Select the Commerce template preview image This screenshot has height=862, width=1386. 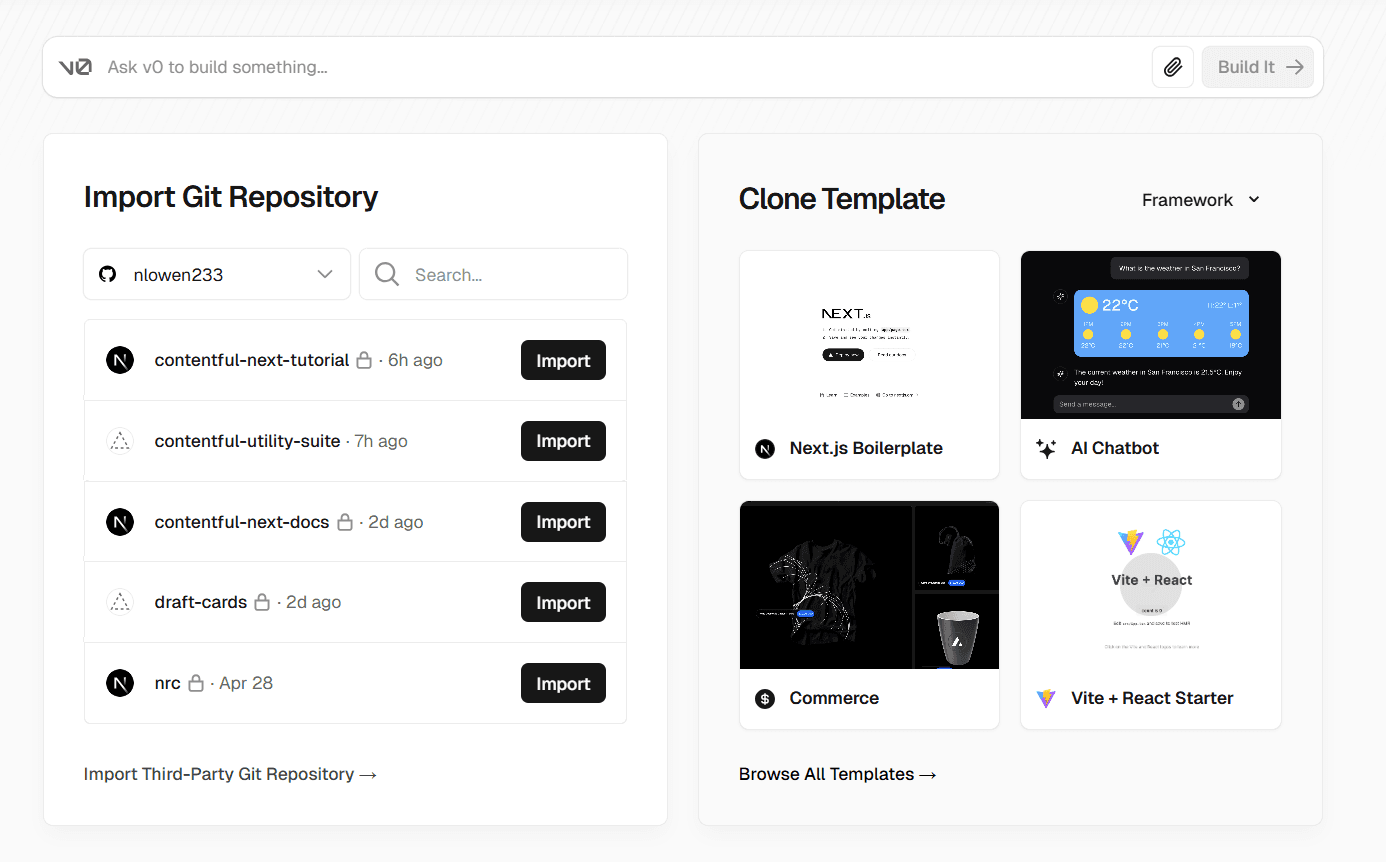click(869, 585)
